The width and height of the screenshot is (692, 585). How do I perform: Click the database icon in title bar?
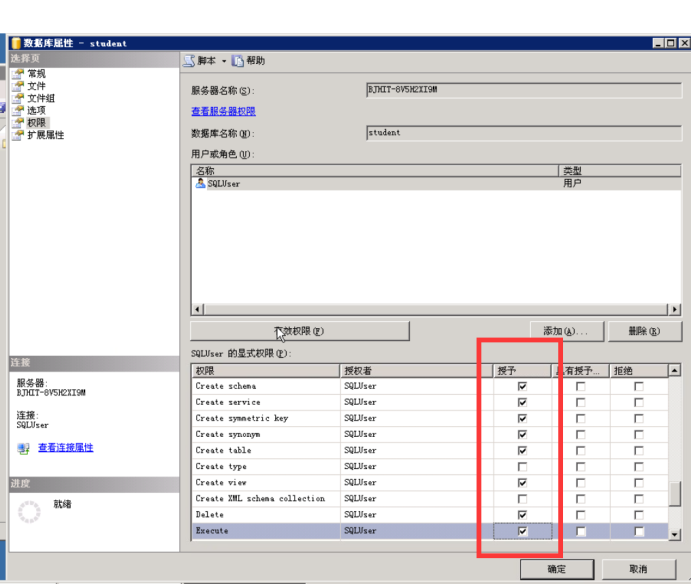coord(16,43)
